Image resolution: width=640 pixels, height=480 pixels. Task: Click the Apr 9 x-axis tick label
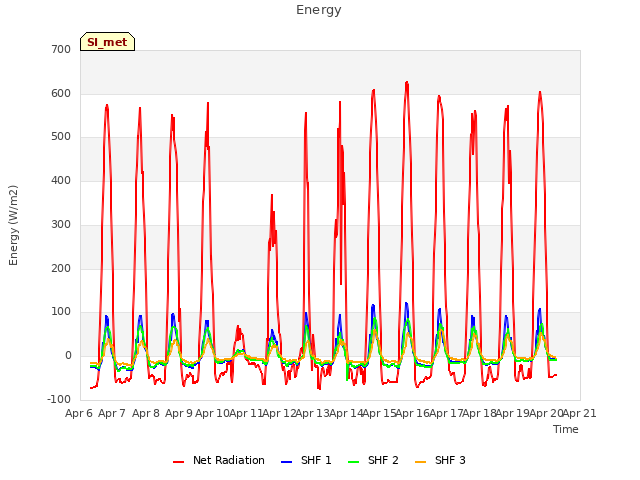[x=179, y=413]
